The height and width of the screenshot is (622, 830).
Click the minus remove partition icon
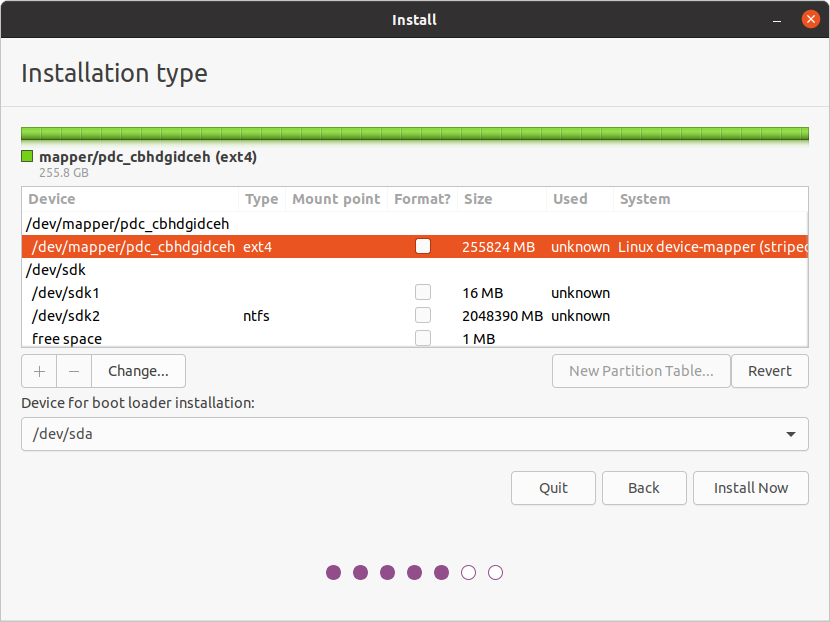click(74, 371)
